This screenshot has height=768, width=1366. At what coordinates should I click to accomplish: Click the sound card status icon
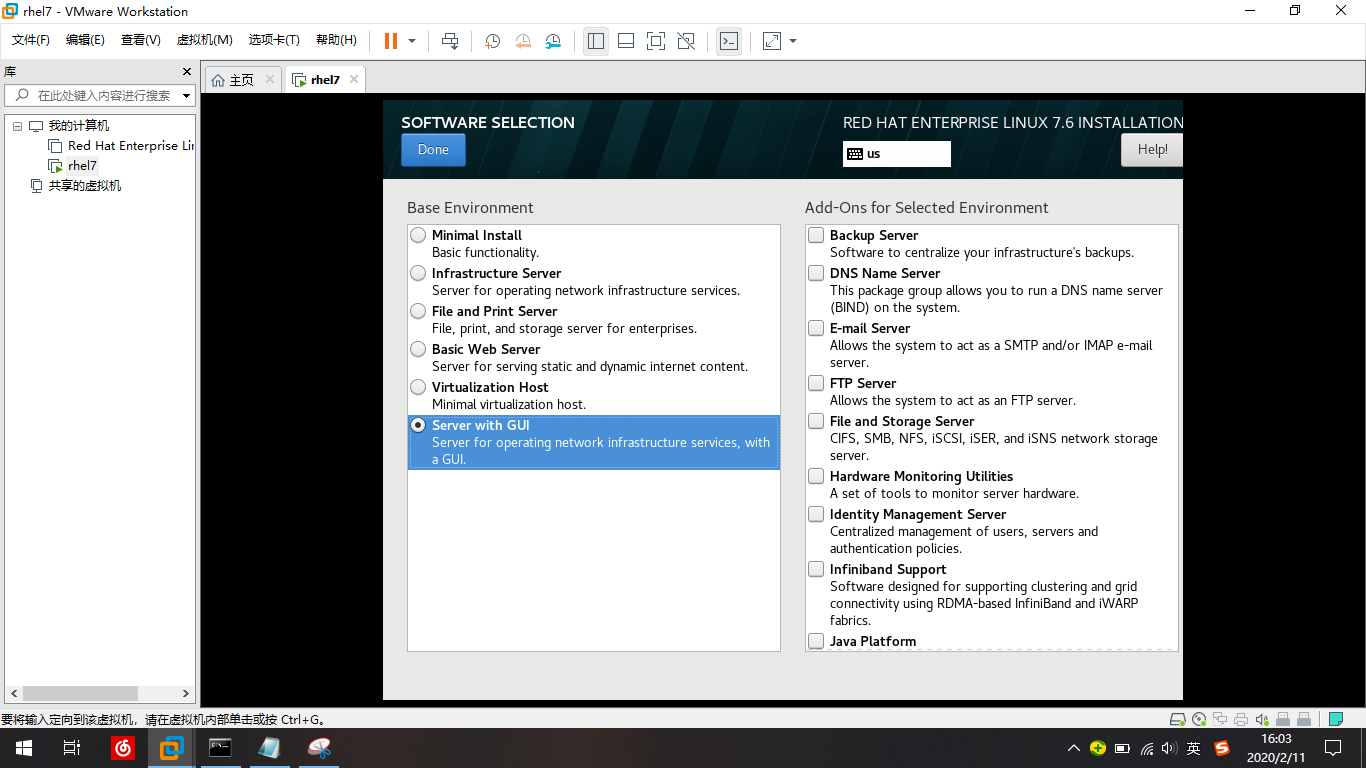click(x=1263, y=719)
